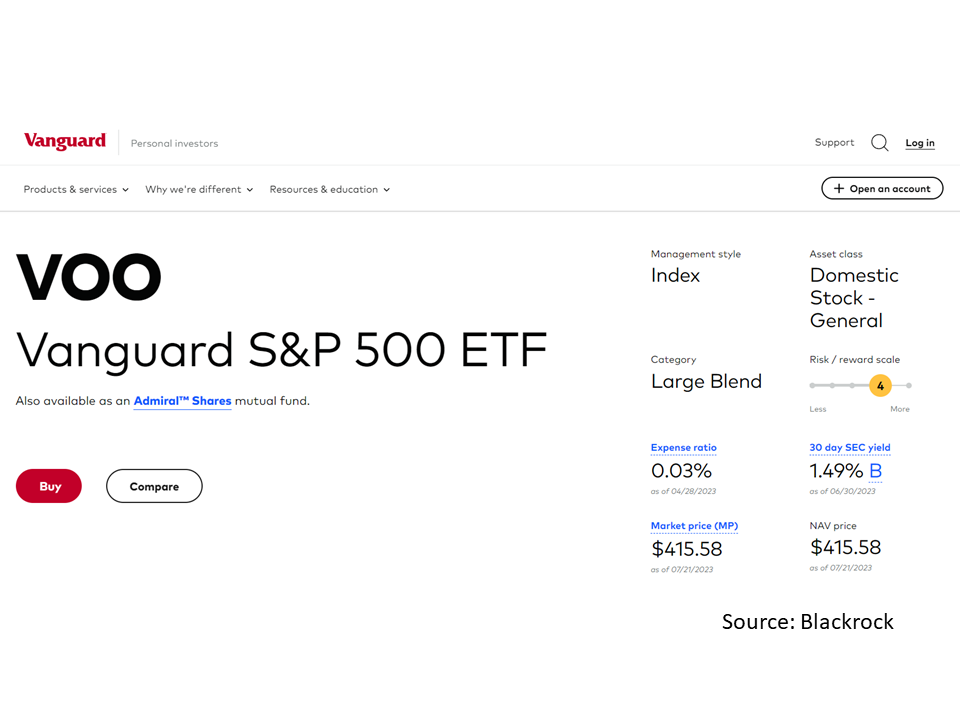
Task: Click the search magnifier icon
Action: tap(880, 143)
